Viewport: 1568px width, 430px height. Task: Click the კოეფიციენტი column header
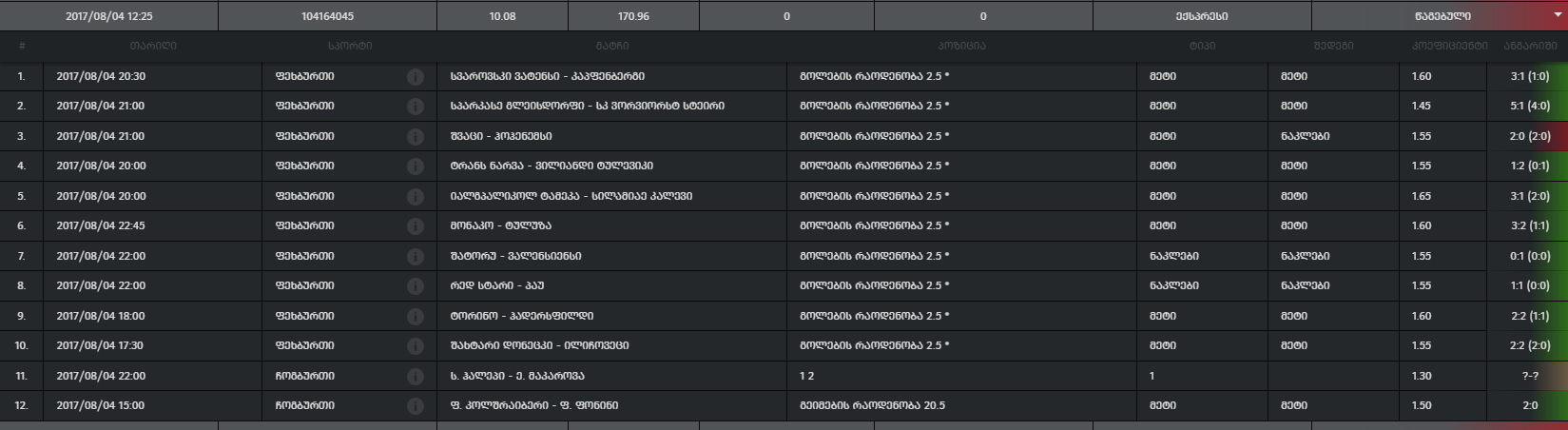(1449, 46)
